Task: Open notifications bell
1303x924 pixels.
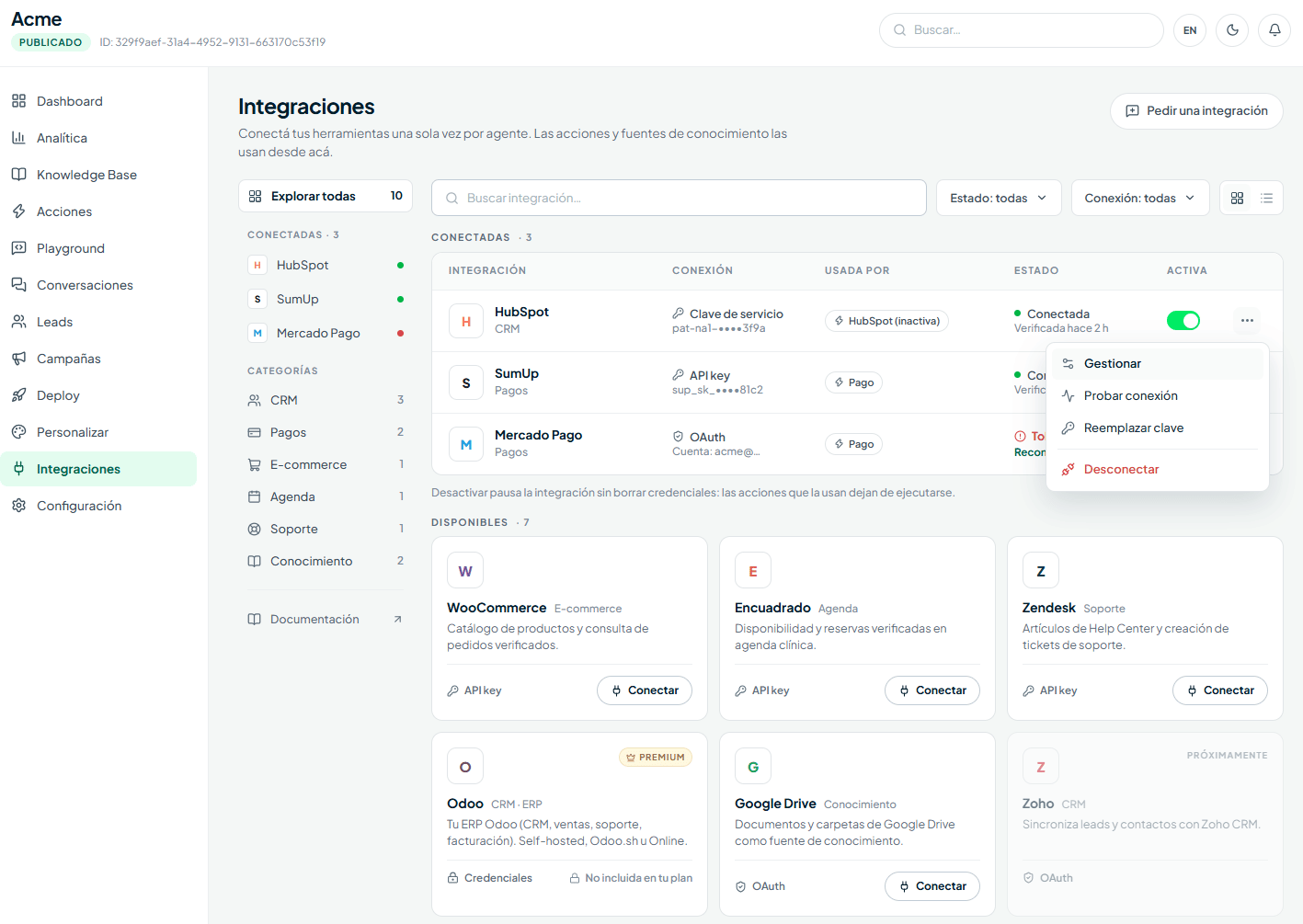Action: pos(1274,30)
